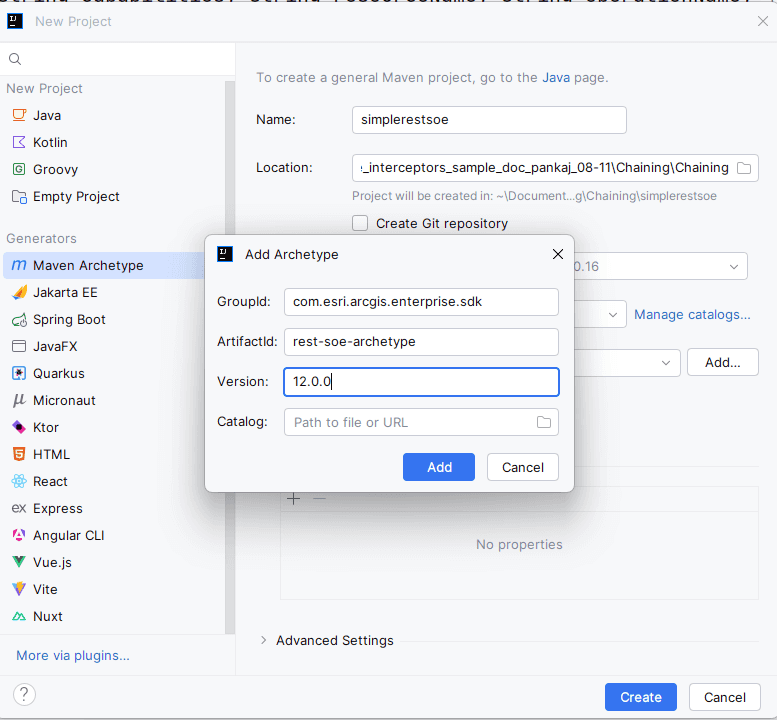This screenshot has width=777, height=720.
Task: Click the search magnifier icon
Action: [15, 59]
